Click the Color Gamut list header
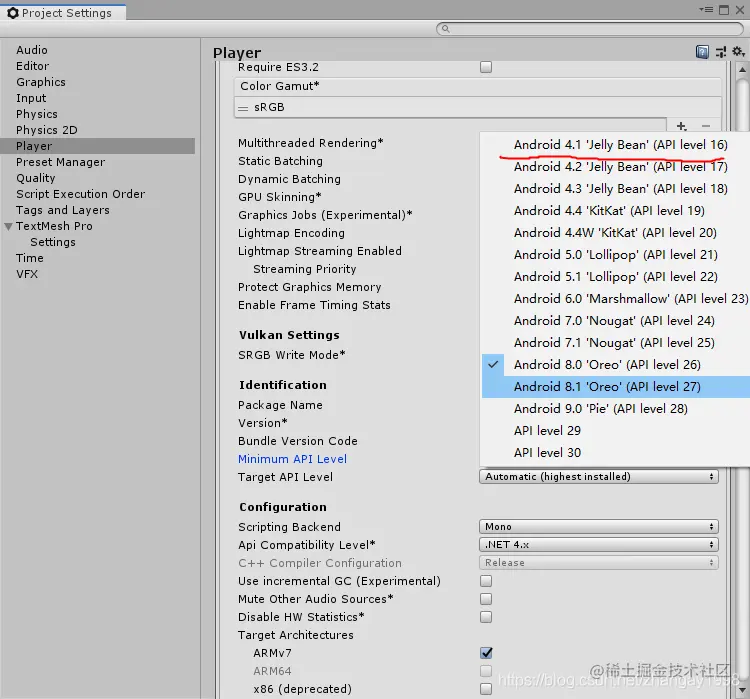The width and height of the screenshot is (750, 699). pos(477,86)
